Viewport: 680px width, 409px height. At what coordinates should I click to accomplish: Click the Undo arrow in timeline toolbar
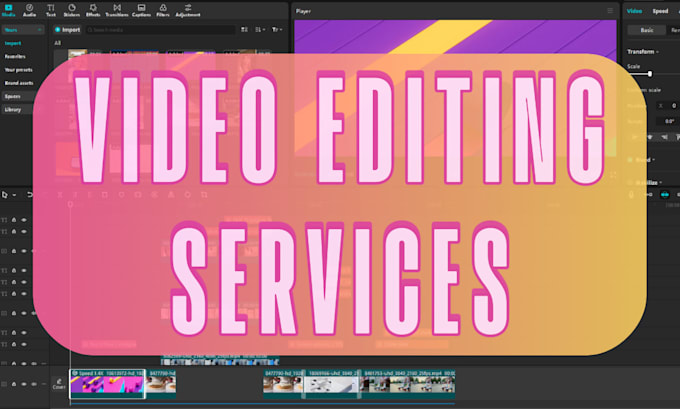click(x=29, y=195)
